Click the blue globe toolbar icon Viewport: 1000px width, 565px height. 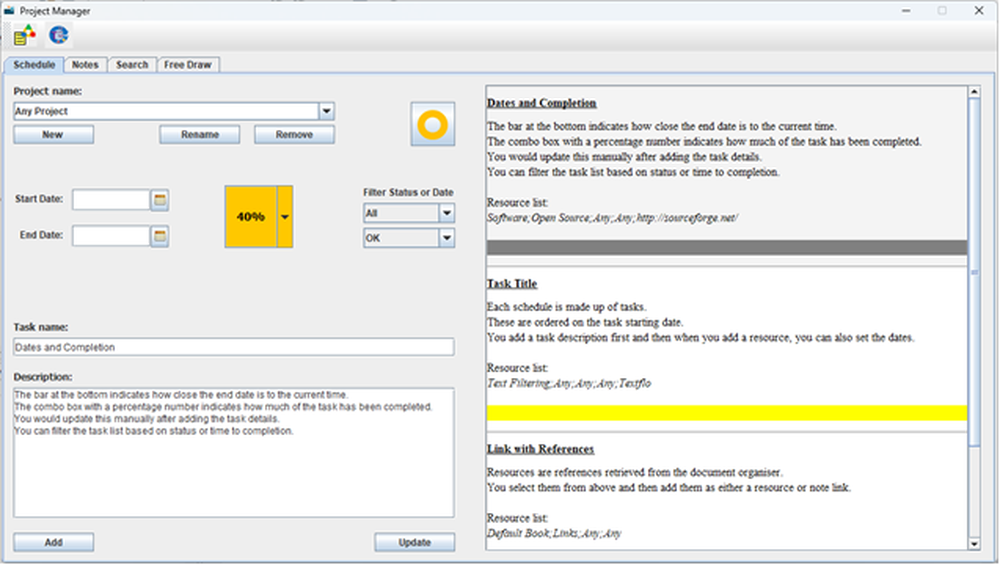(x=59, y=35)
